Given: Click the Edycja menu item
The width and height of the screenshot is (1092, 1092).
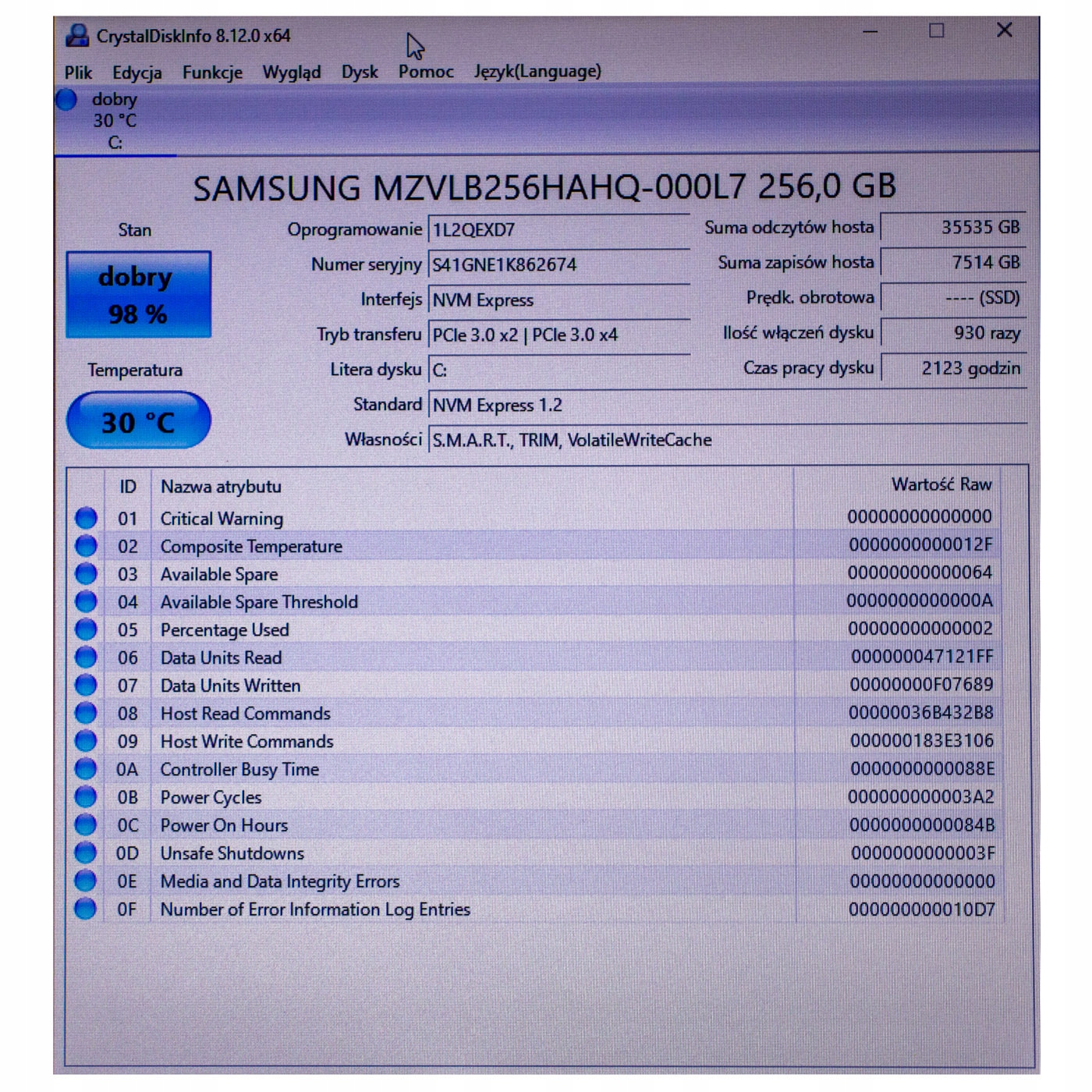Looking at the screenshot, I should pyautogui.click(x=137, y=71).
